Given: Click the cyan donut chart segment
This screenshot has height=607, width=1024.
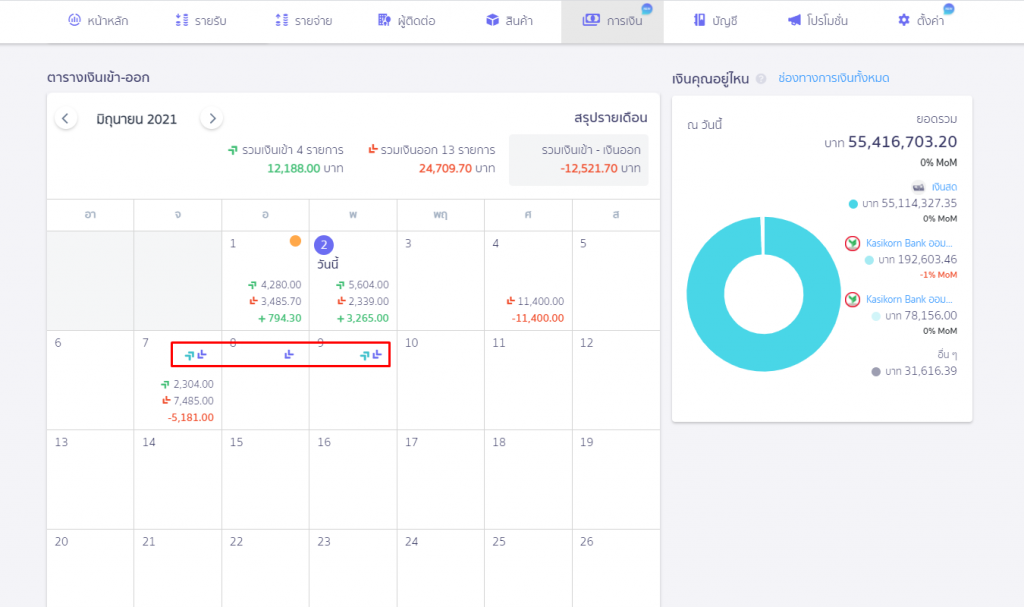Looking at the screenshot, I should click(700, 300).
